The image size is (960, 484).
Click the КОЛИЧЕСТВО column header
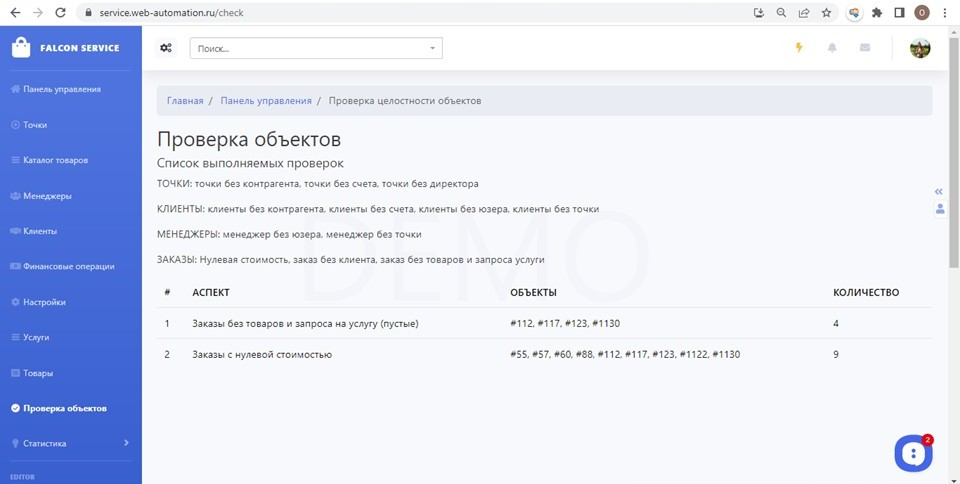pyautogui.click(x=866, y=292)
